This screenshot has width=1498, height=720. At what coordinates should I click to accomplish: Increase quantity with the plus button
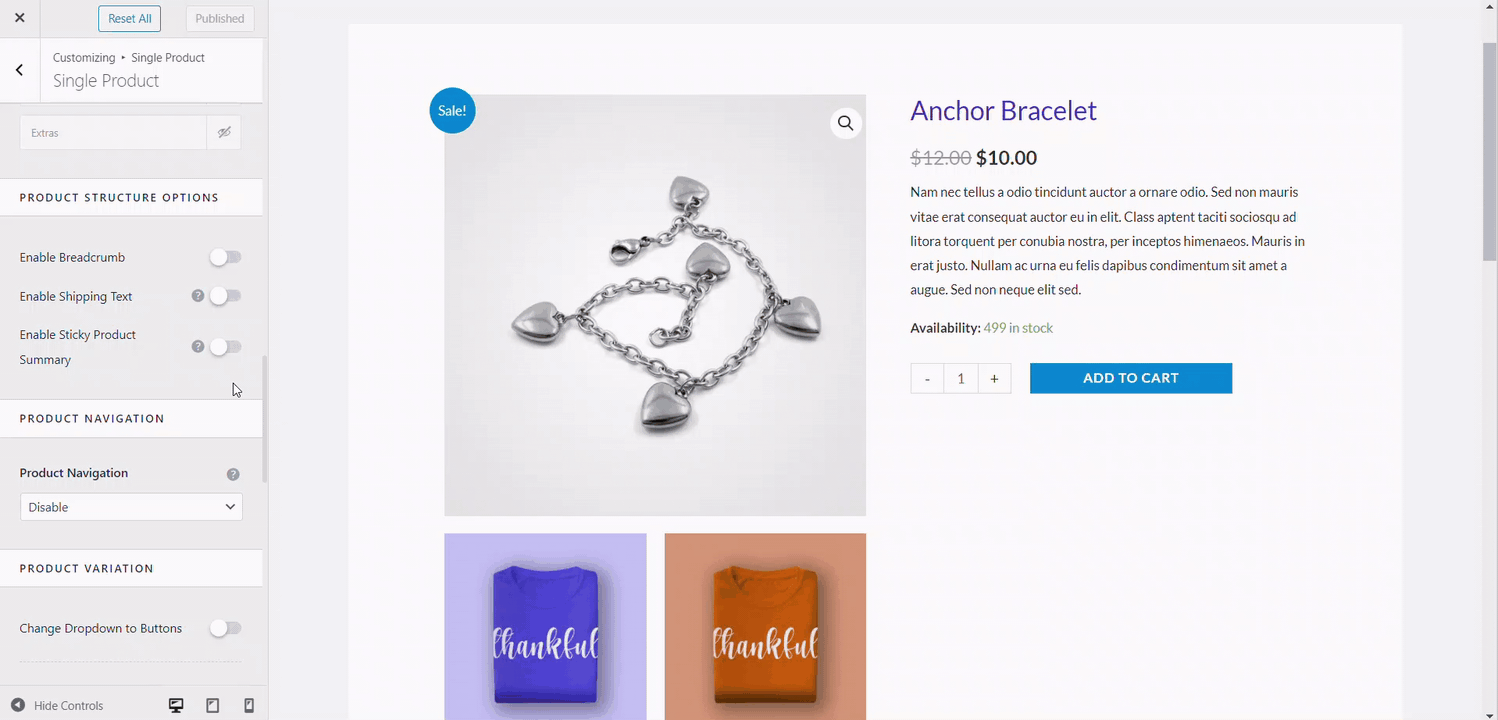click(x=994, y=378)
